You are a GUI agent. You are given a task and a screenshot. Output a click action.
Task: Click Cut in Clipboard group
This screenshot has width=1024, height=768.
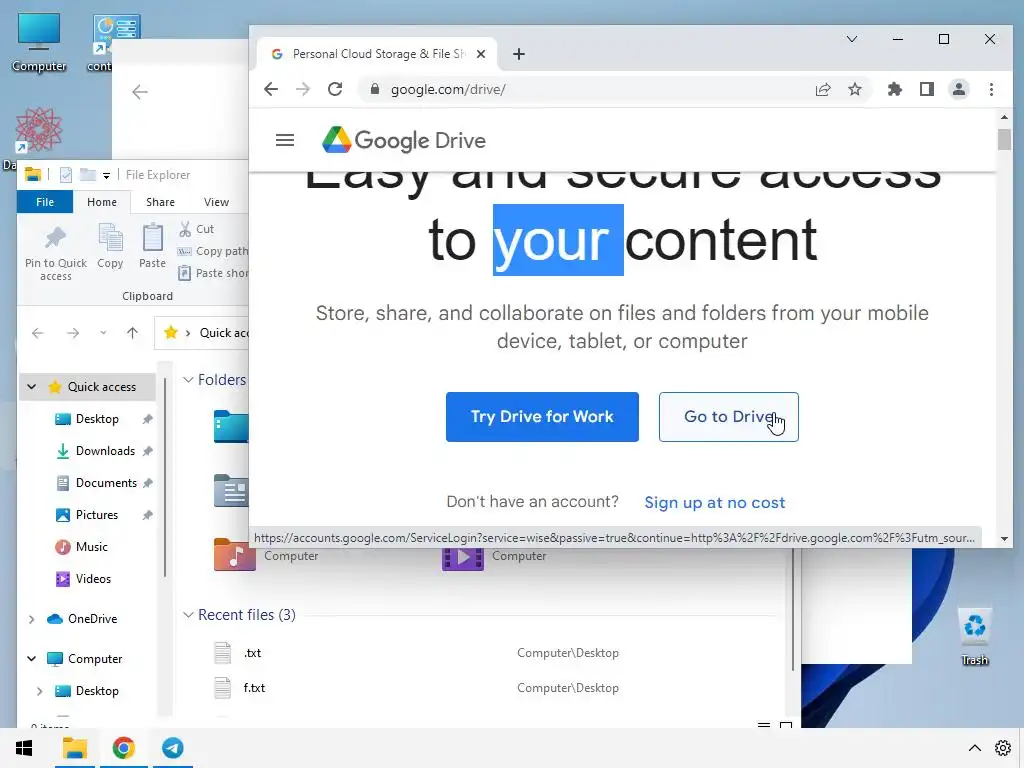[x=197, y=229]
